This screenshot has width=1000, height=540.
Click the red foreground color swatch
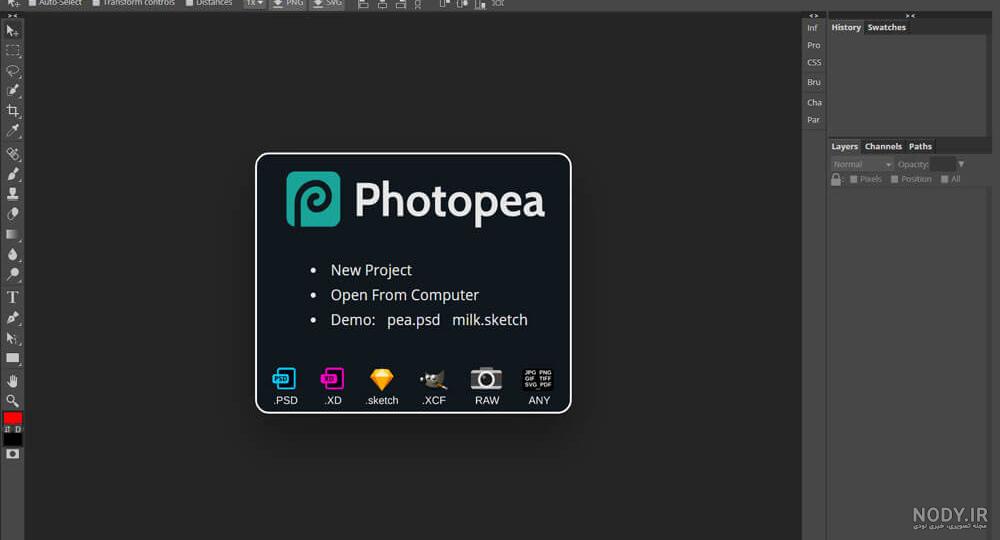point(13,418)
